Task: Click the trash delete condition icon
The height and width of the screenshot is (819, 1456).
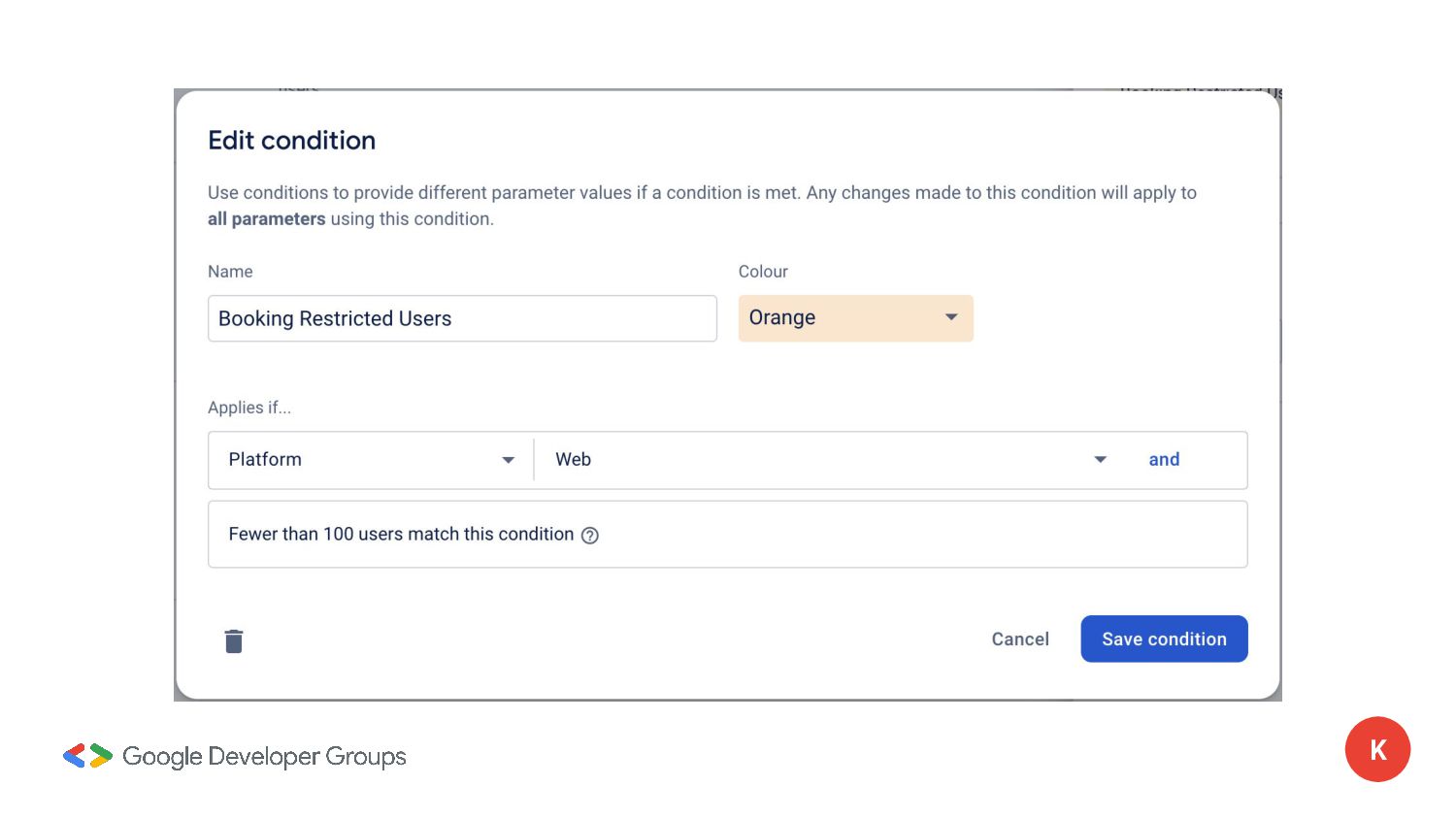Action: coord(234,640)
